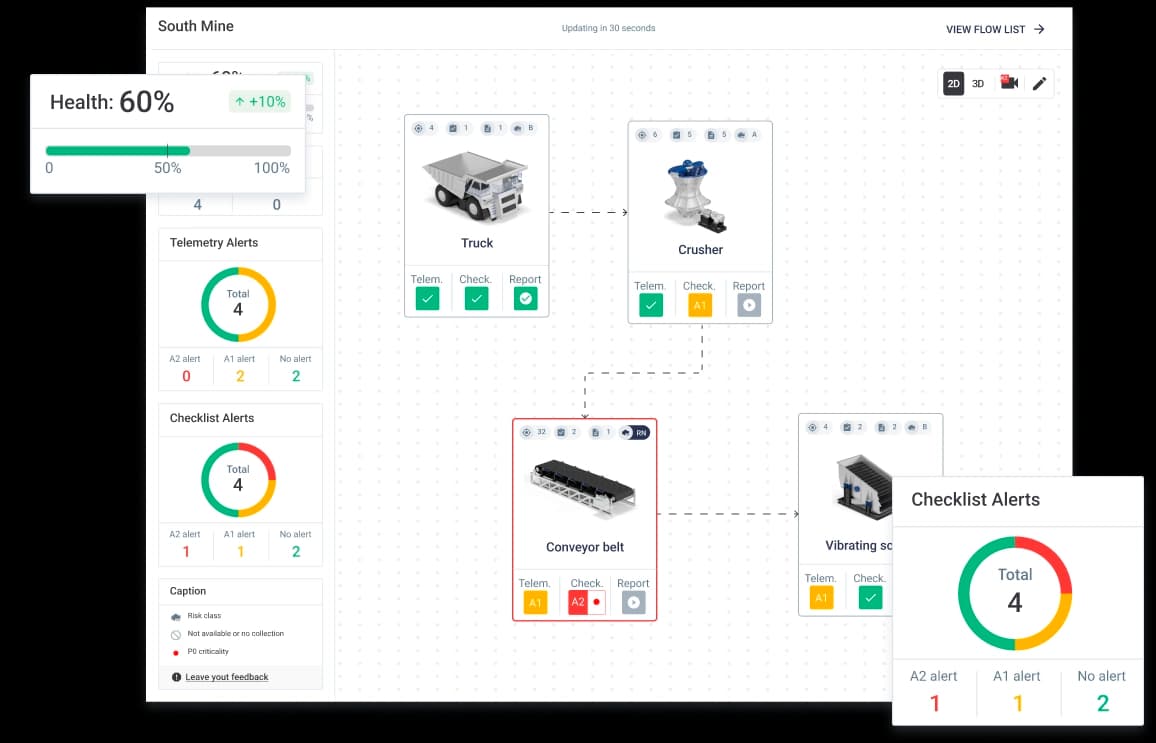Viewport: 1156px width, 743px height.
Task: Click the video camera recording icon
Action: [x=1009, y=83]
